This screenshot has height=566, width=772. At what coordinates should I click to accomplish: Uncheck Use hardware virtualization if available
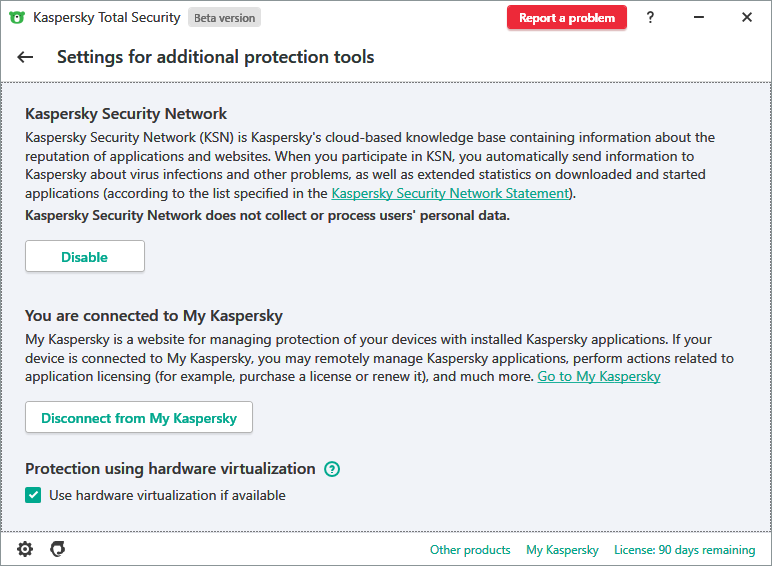coord(34,495)
